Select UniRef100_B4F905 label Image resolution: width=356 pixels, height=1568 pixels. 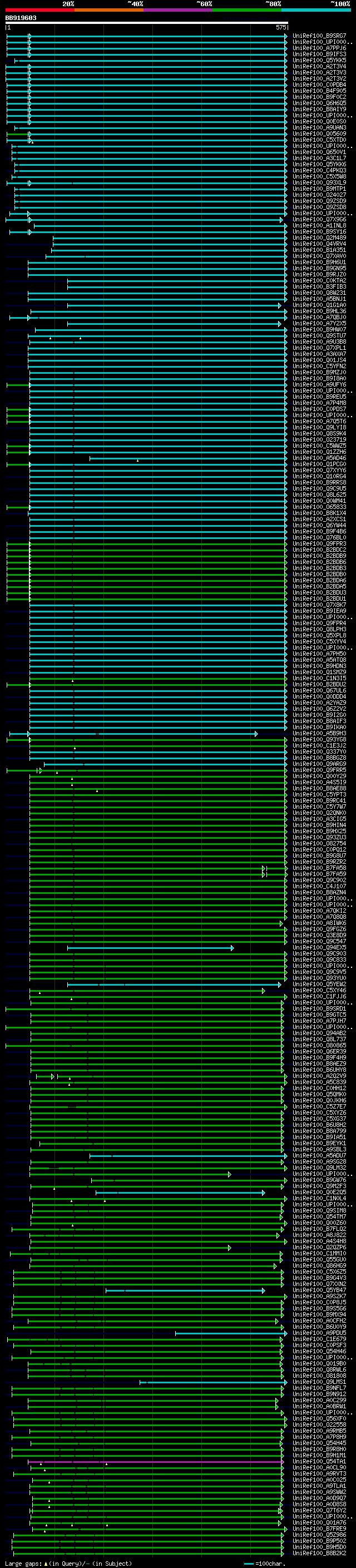coord(319,91)
